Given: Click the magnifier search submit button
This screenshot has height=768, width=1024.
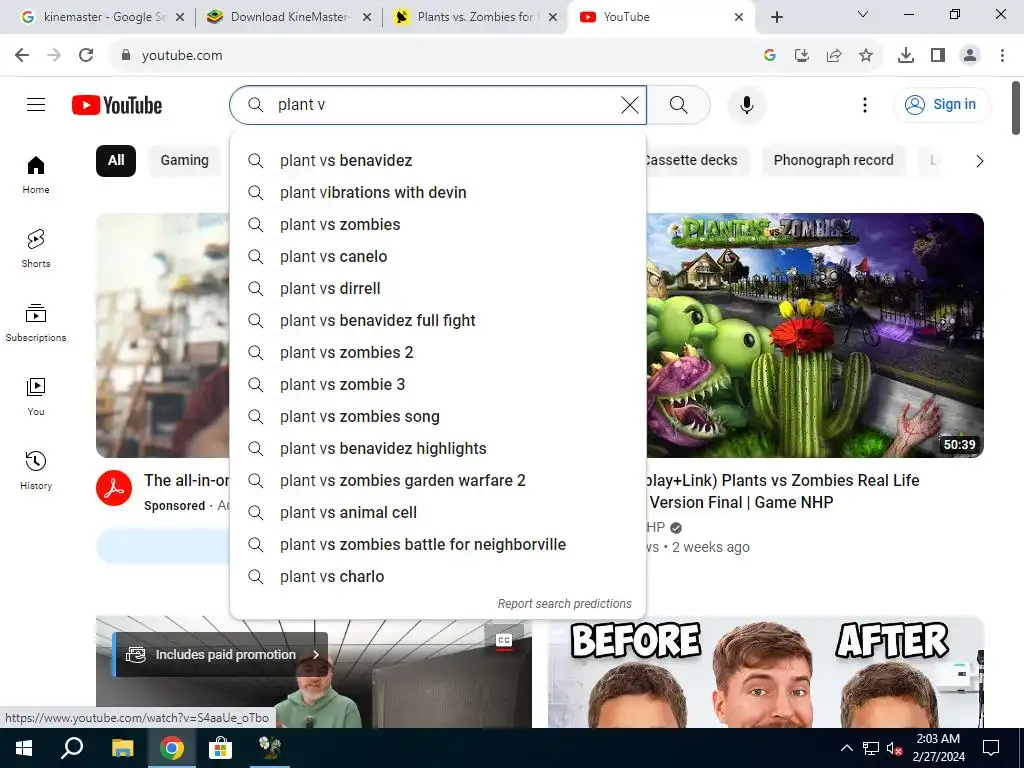Looking at the screenshot, I should point(679,104).
